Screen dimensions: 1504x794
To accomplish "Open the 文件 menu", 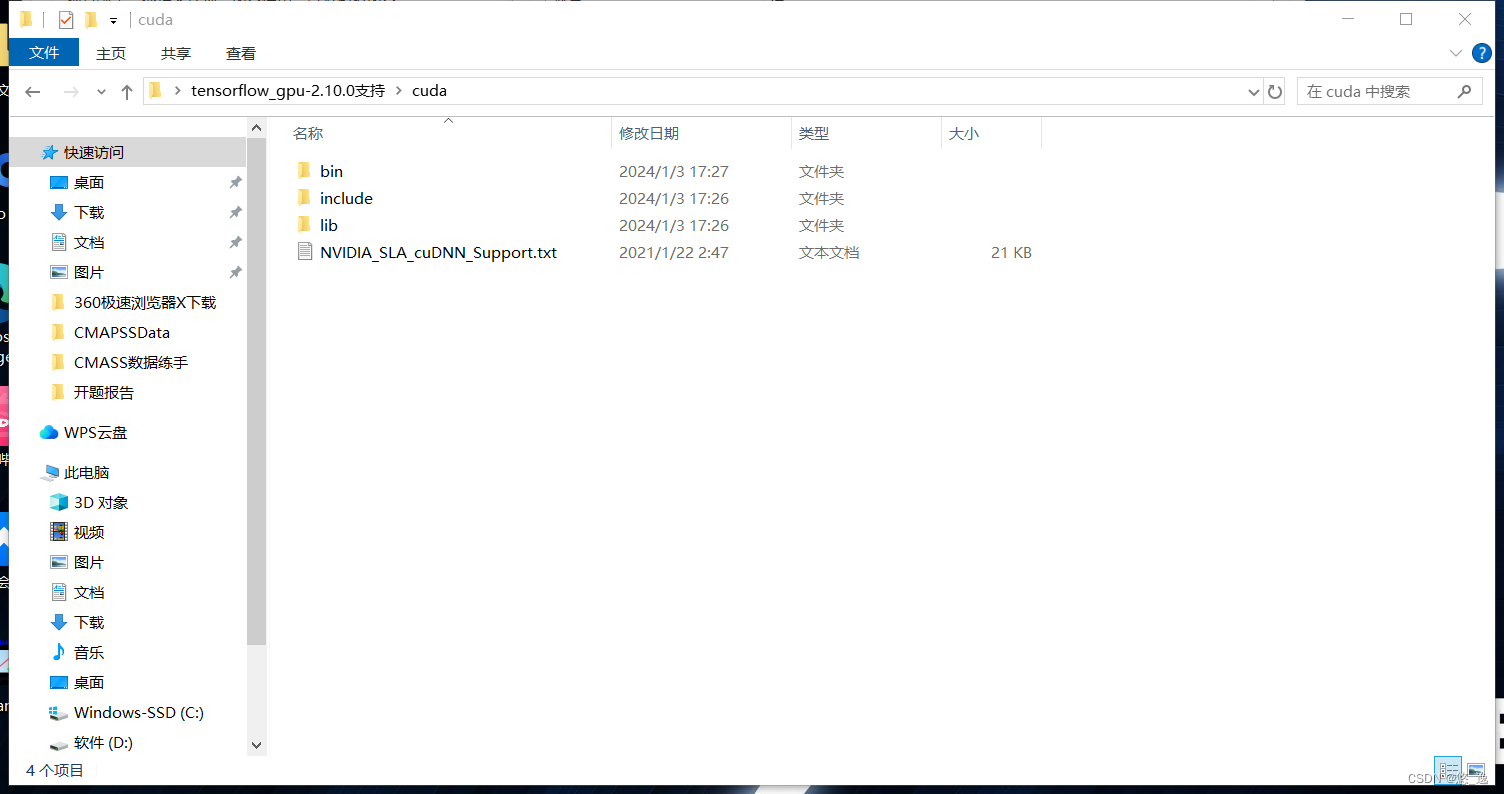I will tap(44, 53).
